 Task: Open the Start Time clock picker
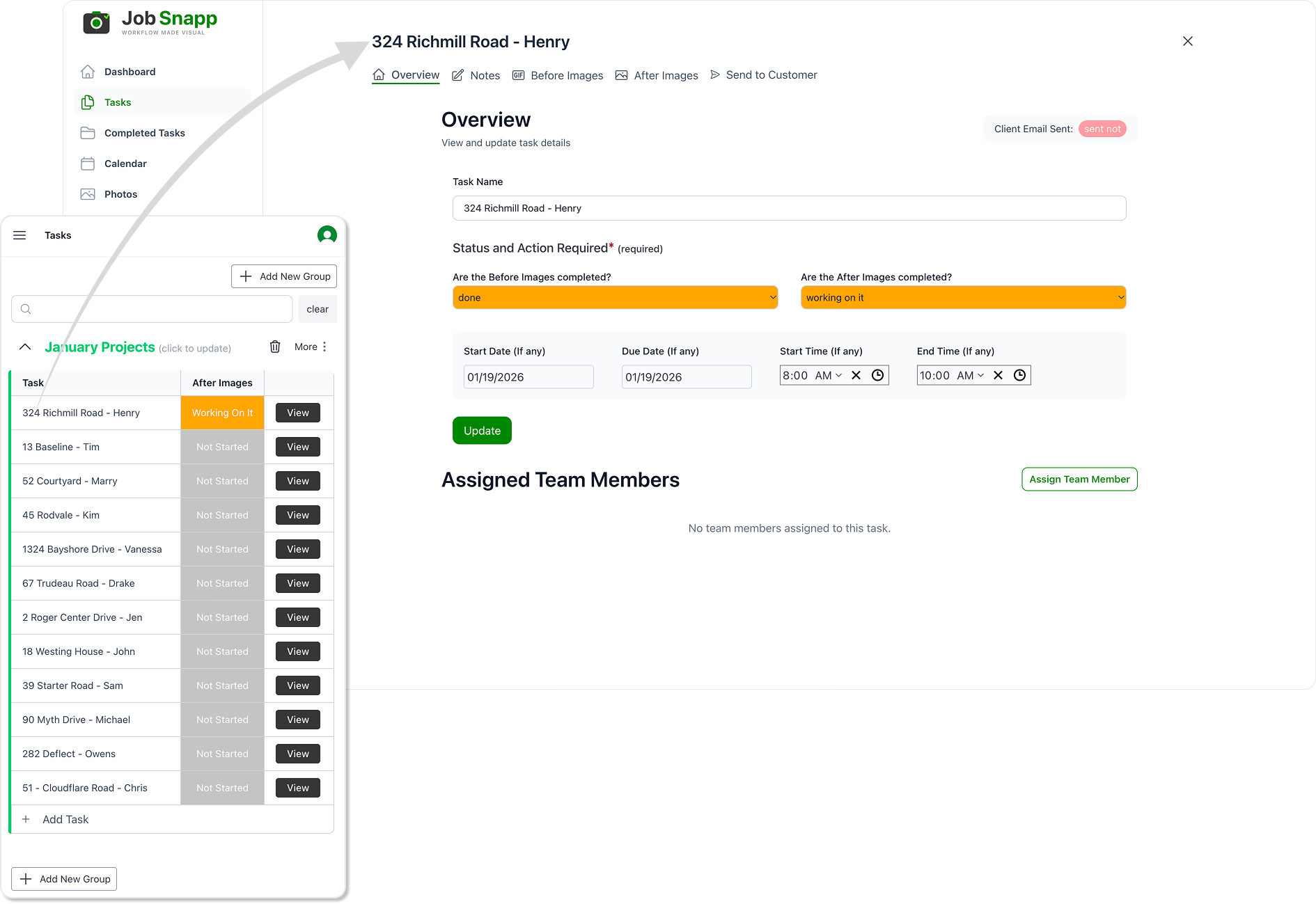(x=877, y=374)
